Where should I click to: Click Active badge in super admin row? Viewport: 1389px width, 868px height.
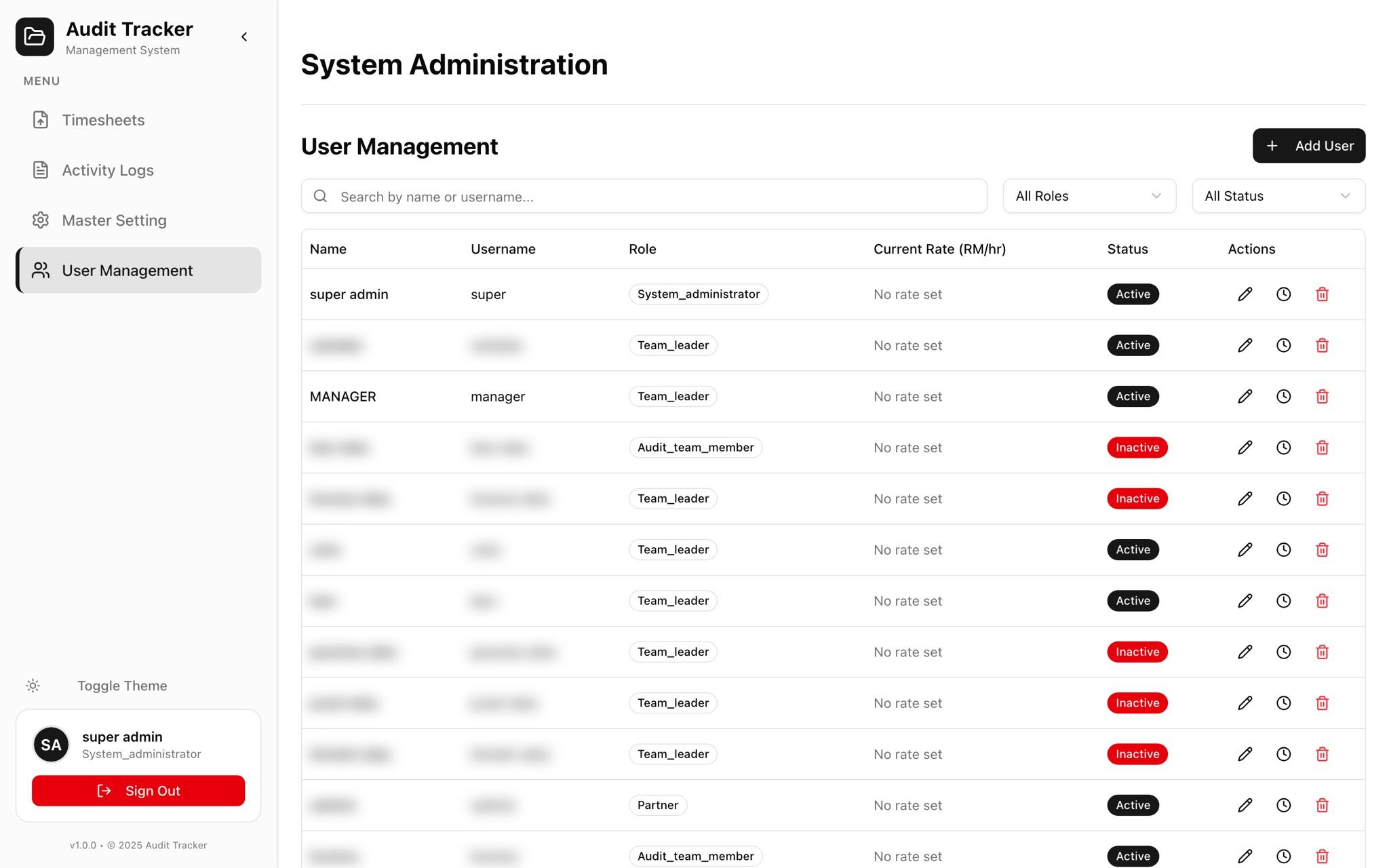point(1133,294)
